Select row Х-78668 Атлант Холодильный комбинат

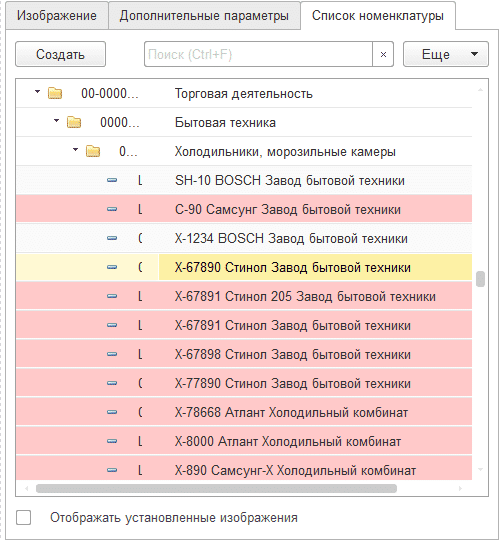(244, 412)
